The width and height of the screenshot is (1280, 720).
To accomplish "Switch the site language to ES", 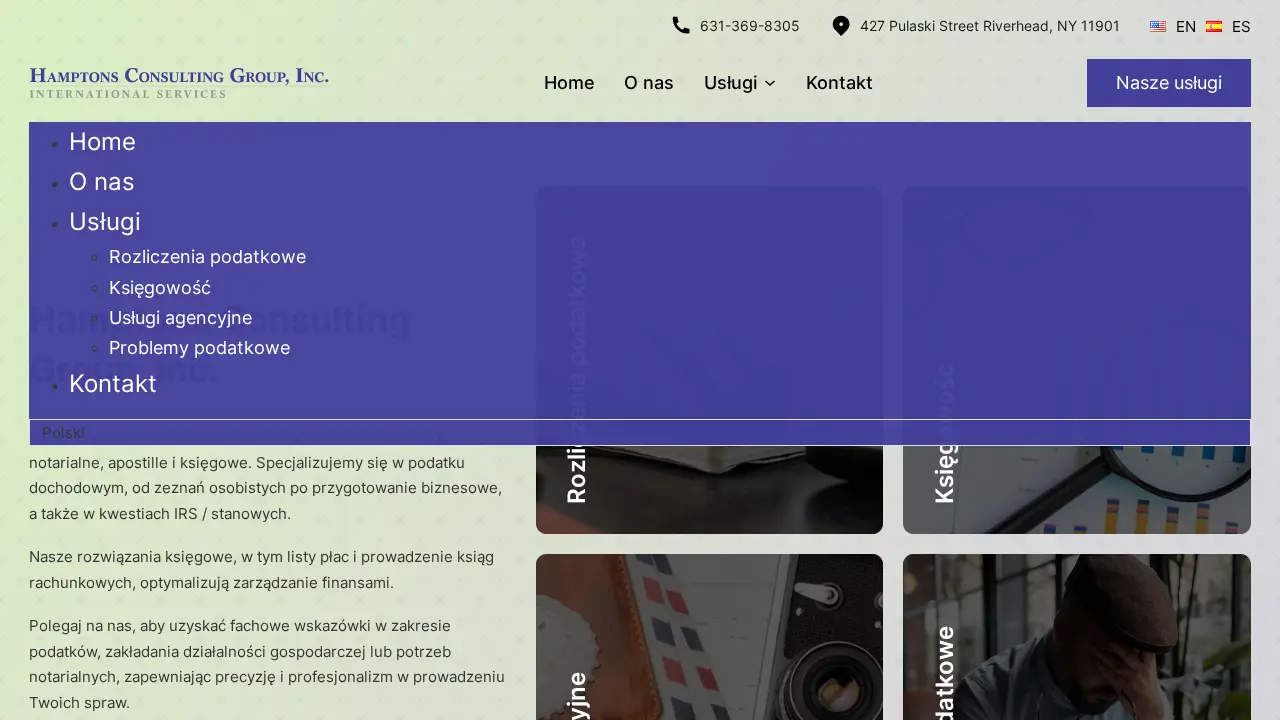I will pyautogui.click(x=1241, y=27).
